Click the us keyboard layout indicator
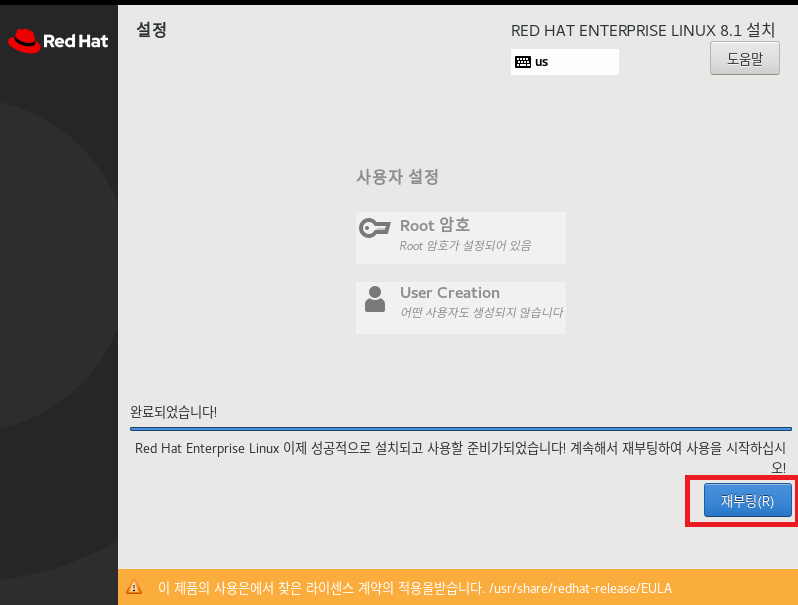 pyautogui.click(x=564, y=62)
